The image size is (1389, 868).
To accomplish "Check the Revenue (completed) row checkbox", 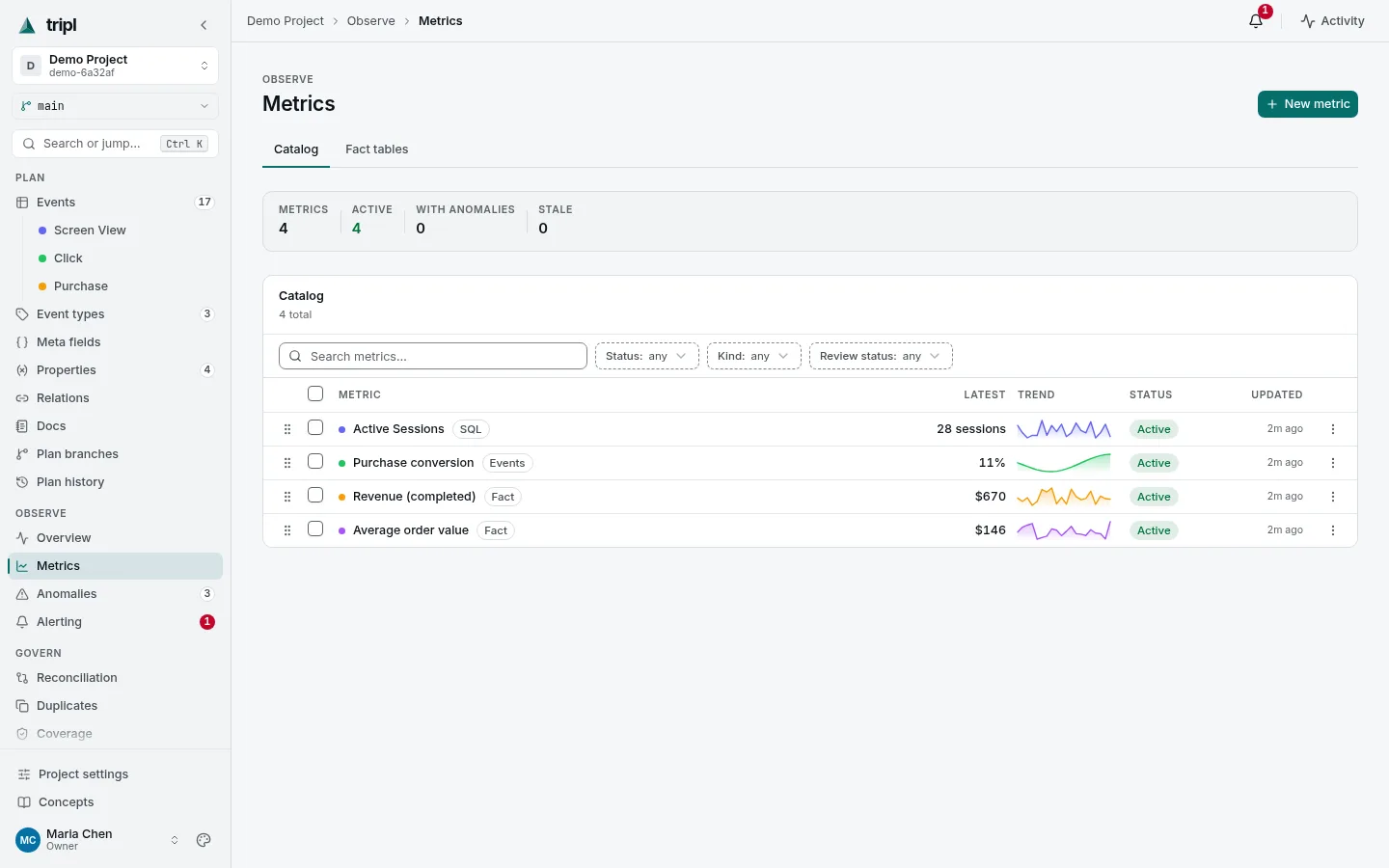I will coord(315,495).
